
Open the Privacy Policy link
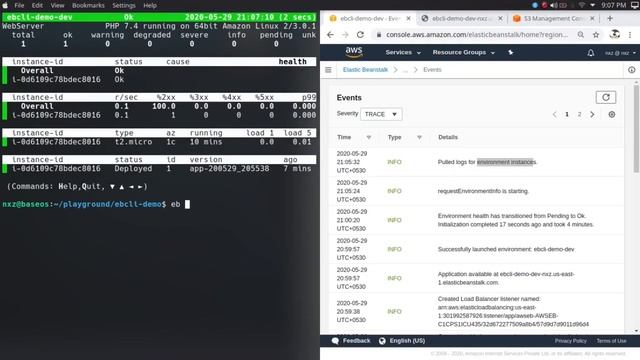tap(570, 341)
